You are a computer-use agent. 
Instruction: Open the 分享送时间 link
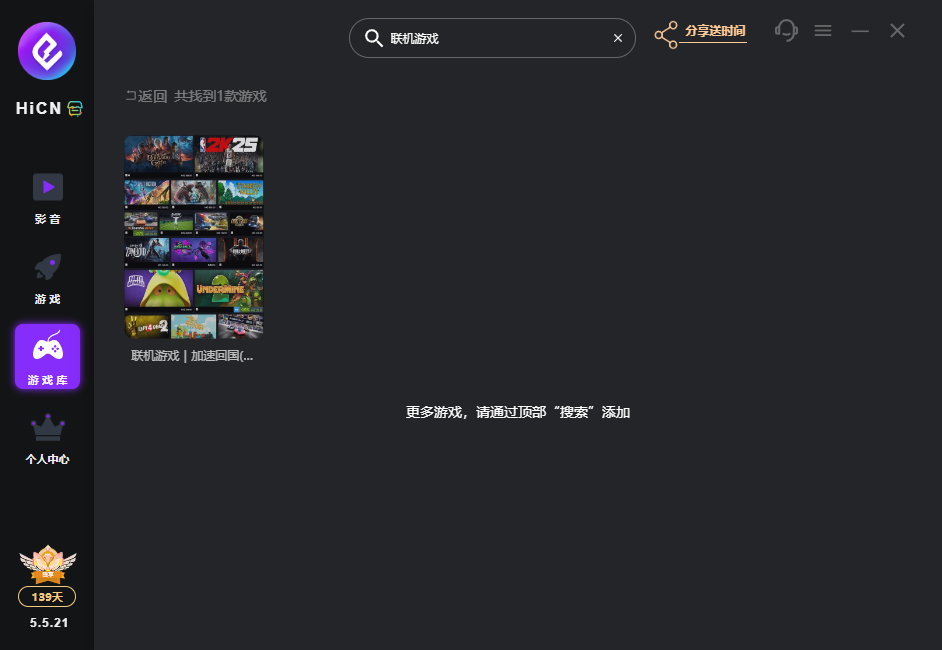tap(715, 31)
